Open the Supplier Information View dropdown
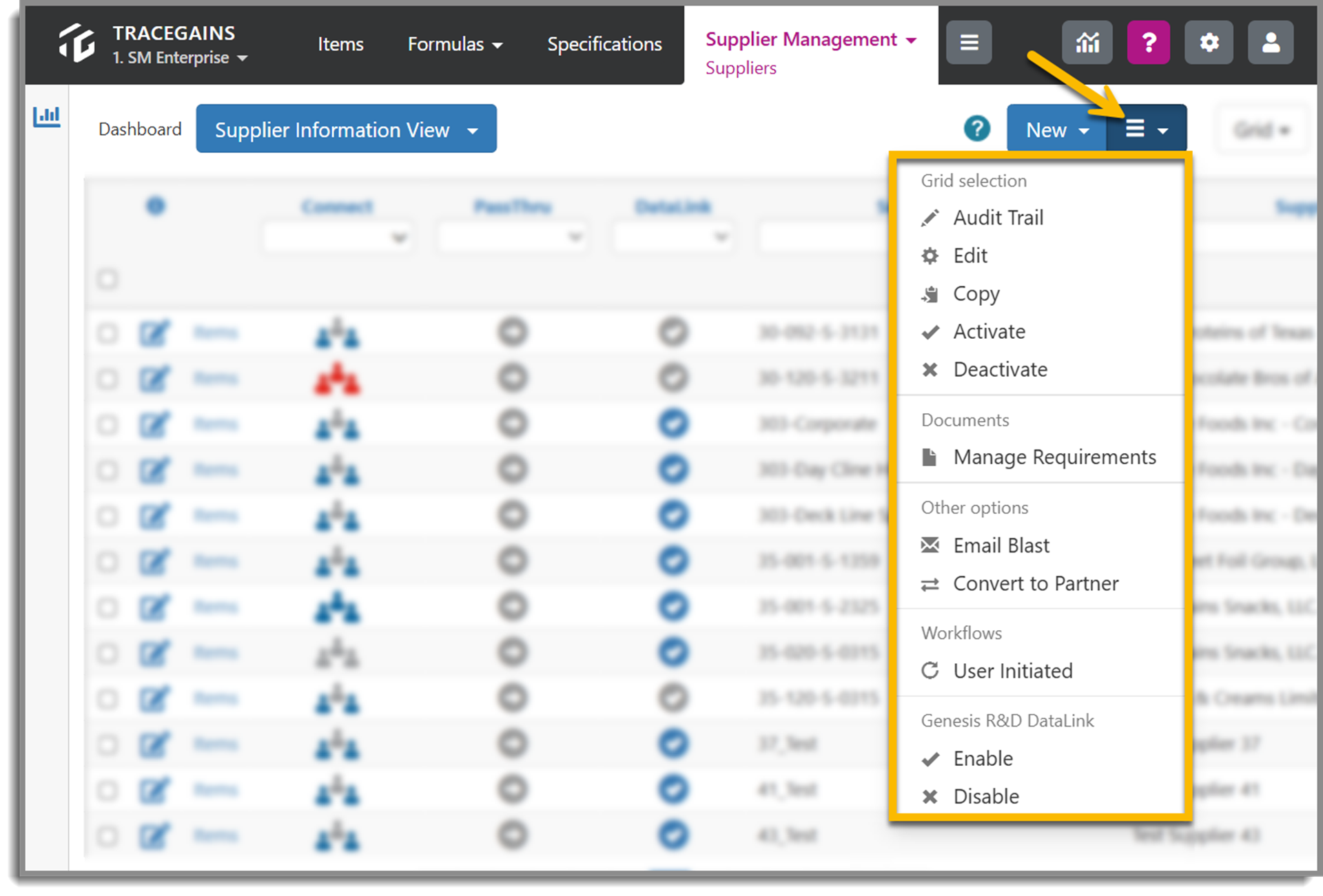Image resolution: width=1323 pixels, height=896 pixels. pyautogui.click(x=346, y=129)
